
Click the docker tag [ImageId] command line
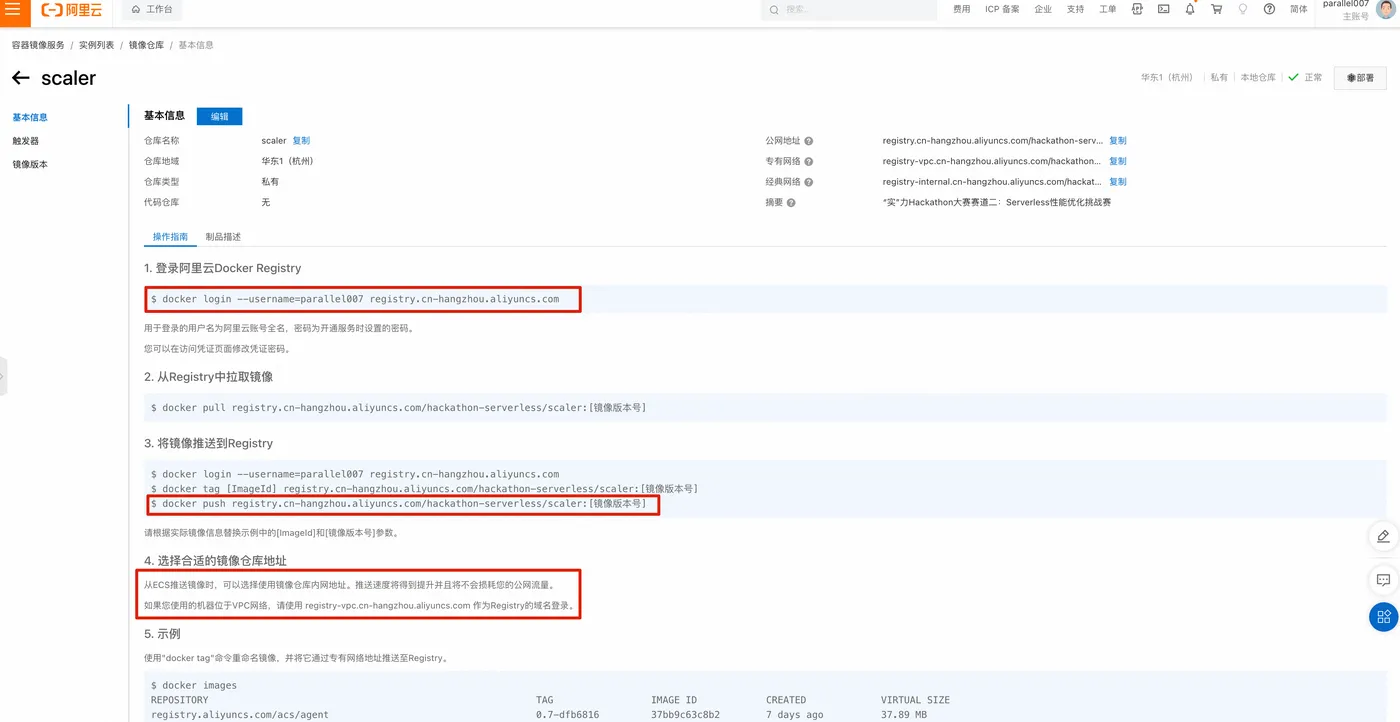pos(424,489)
